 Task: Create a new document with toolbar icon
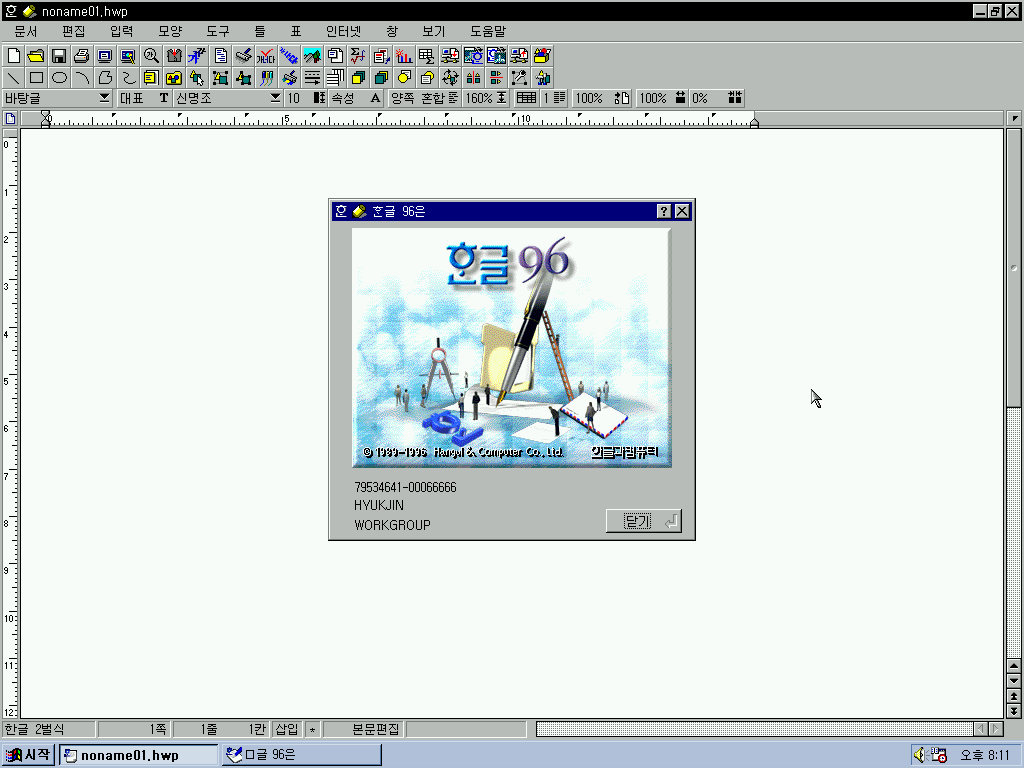13,56
